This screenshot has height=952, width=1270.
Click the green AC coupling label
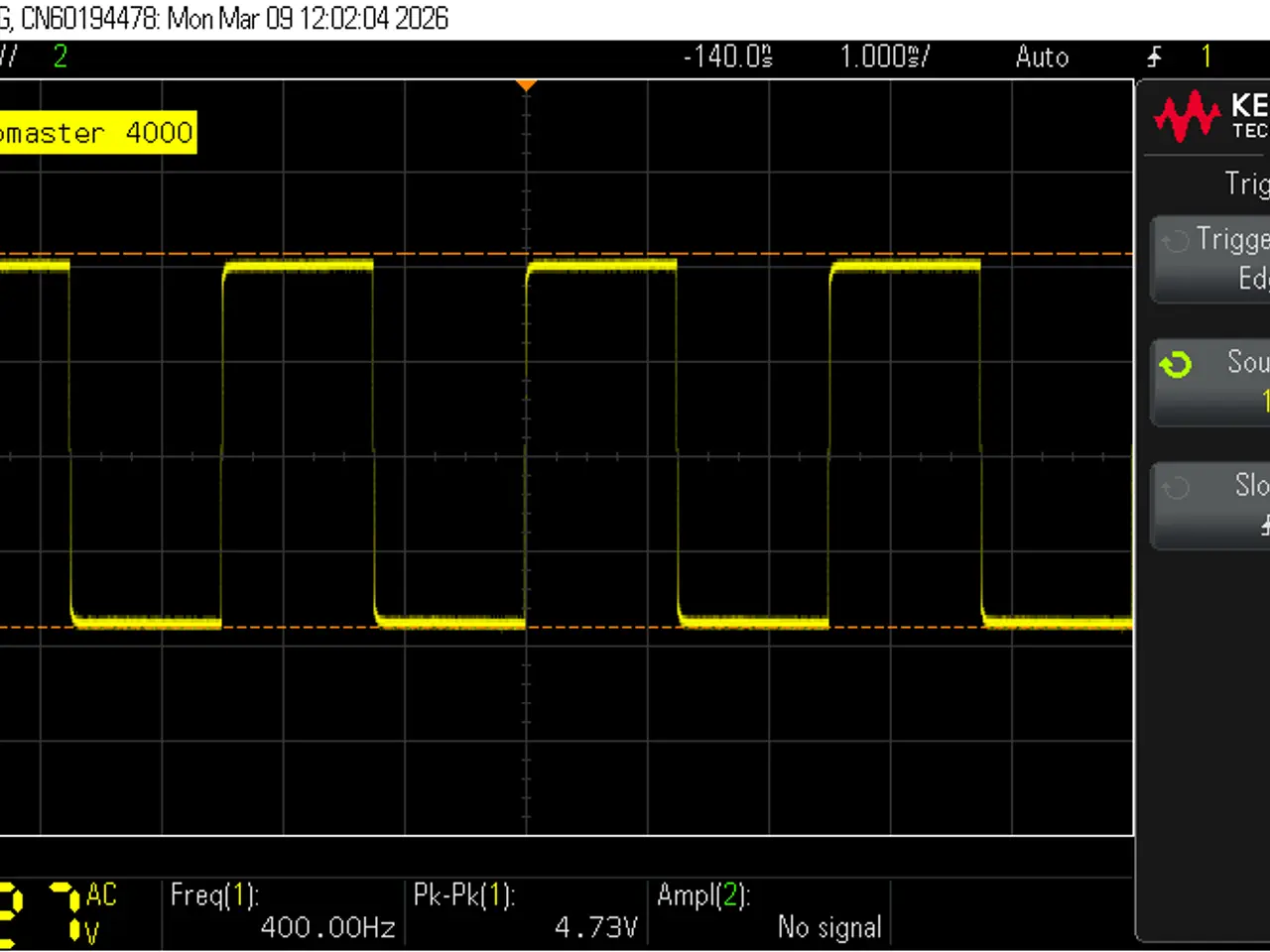[101, 894]
